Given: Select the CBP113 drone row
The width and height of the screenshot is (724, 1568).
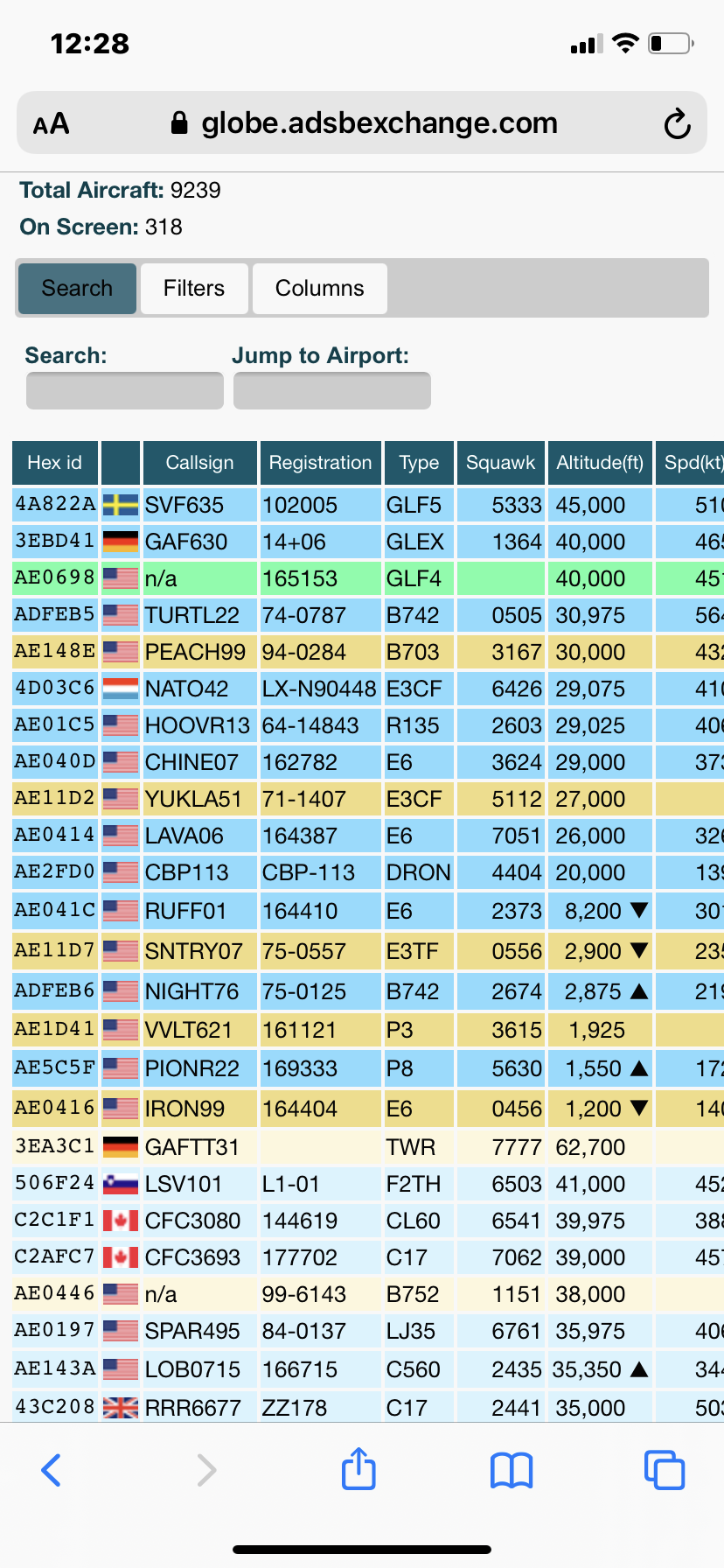Looking at the screenshot, I should pyautogui.click(x=368, y=872).
